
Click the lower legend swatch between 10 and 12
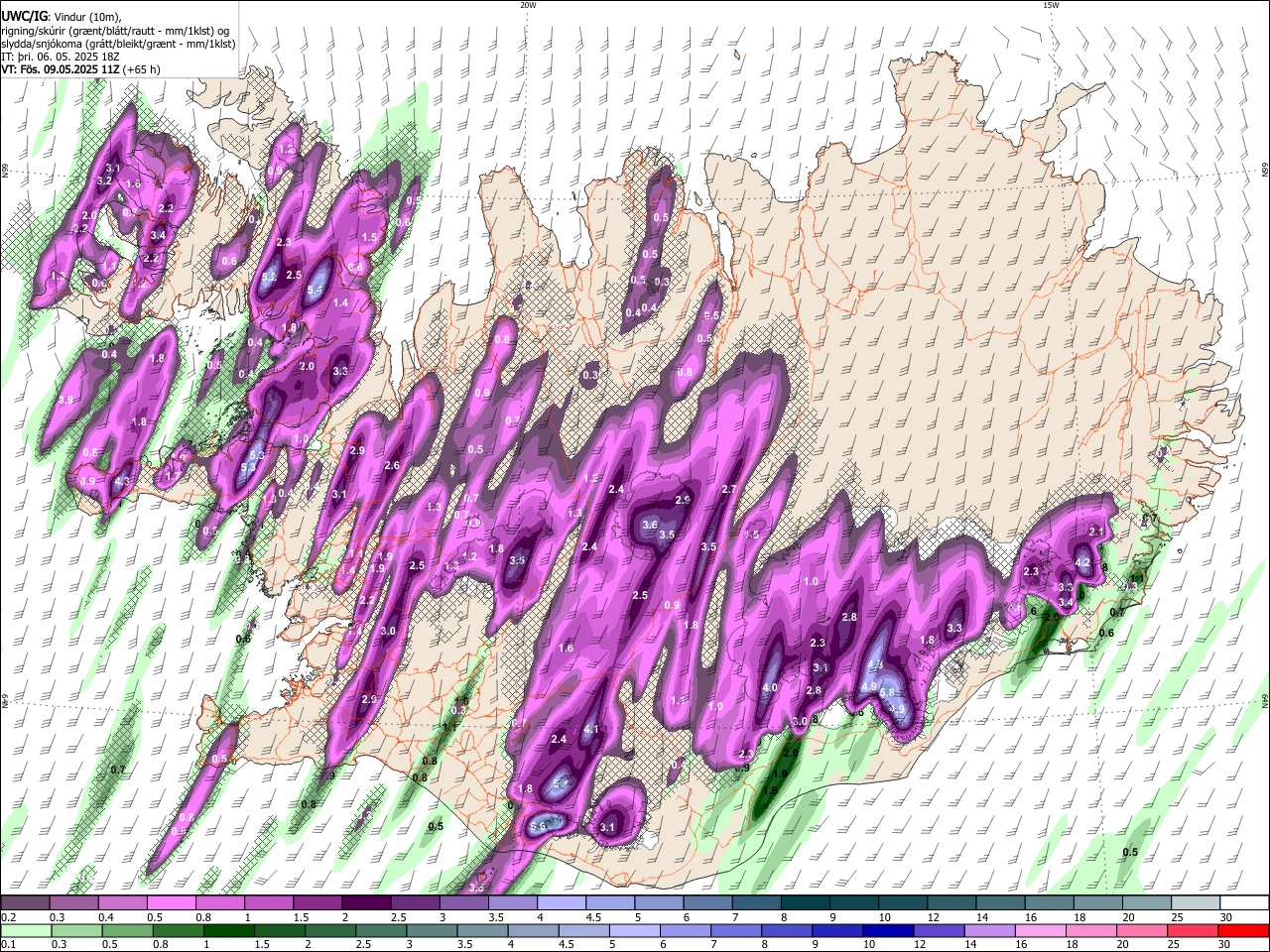(890, 930)
